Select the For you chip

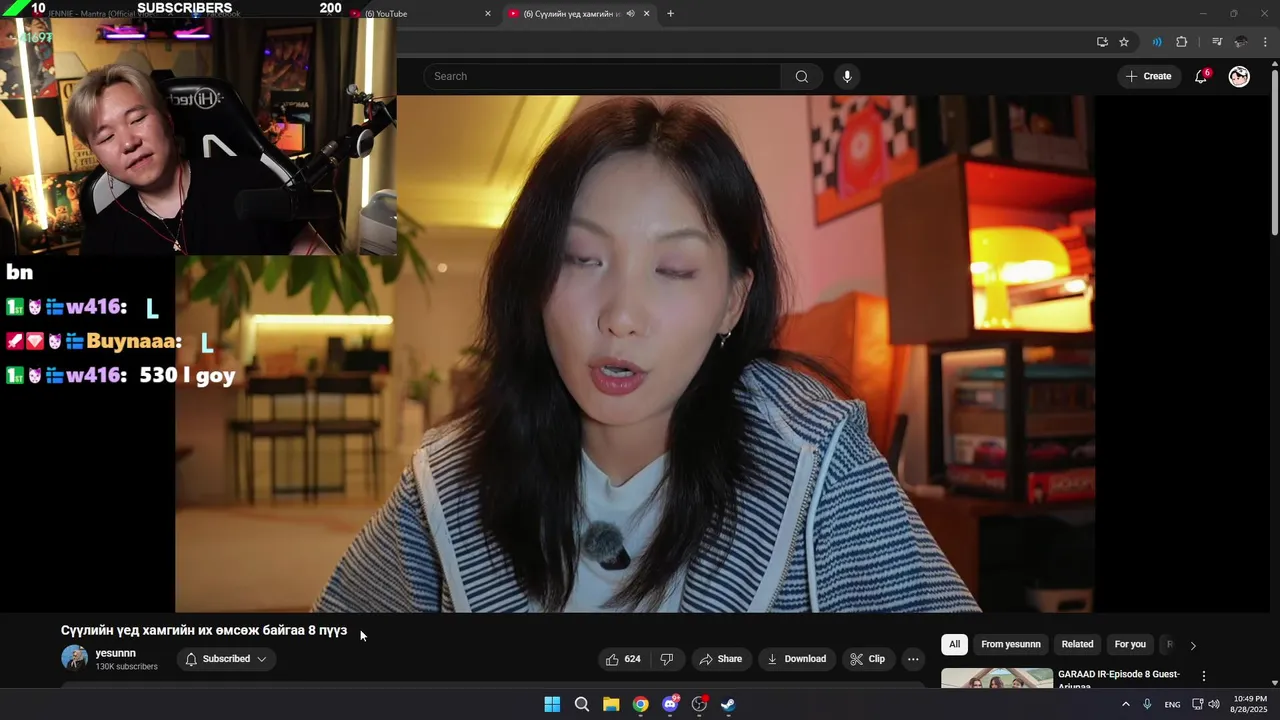[1130, 644]
